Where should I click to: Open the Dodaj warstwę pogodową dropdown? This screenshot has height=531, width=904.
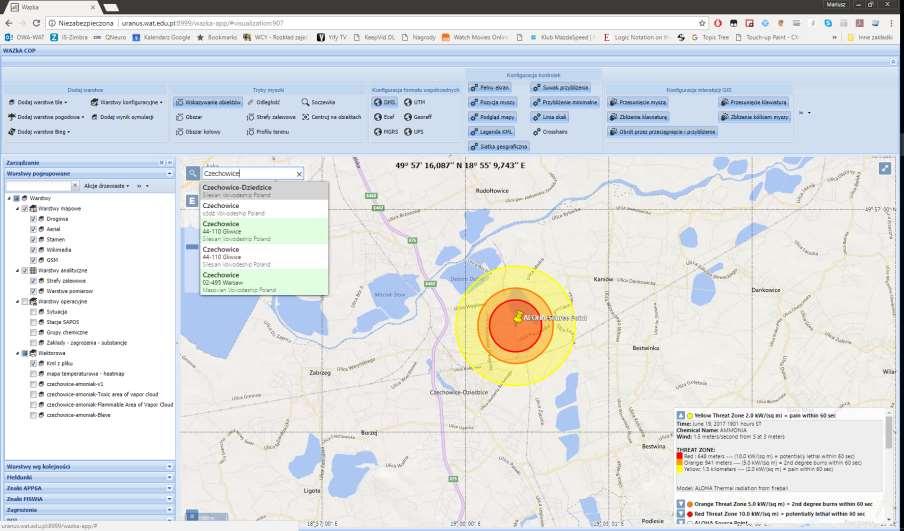[46, 117]
